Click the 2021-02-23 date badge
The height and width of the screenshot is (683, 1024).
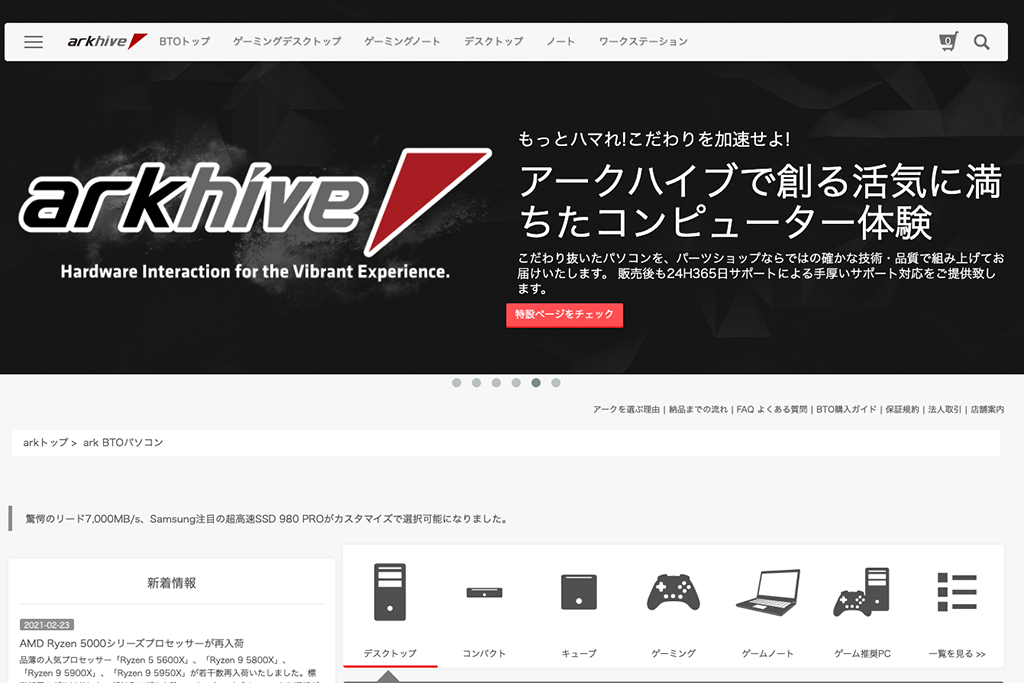click(46, 625)
